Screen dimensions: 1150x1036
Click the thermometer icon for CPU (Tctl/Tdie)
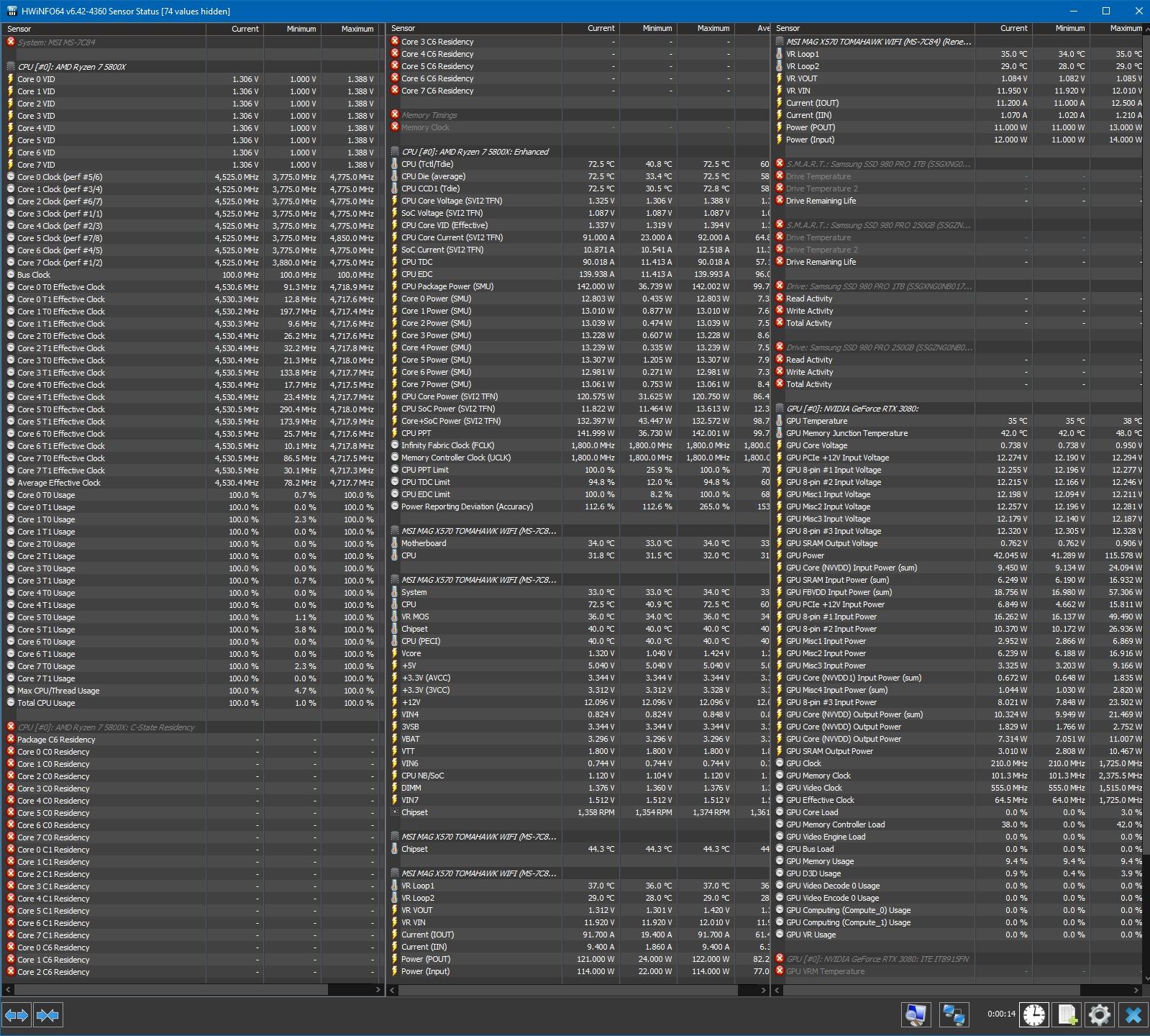(x=395, y=164)
